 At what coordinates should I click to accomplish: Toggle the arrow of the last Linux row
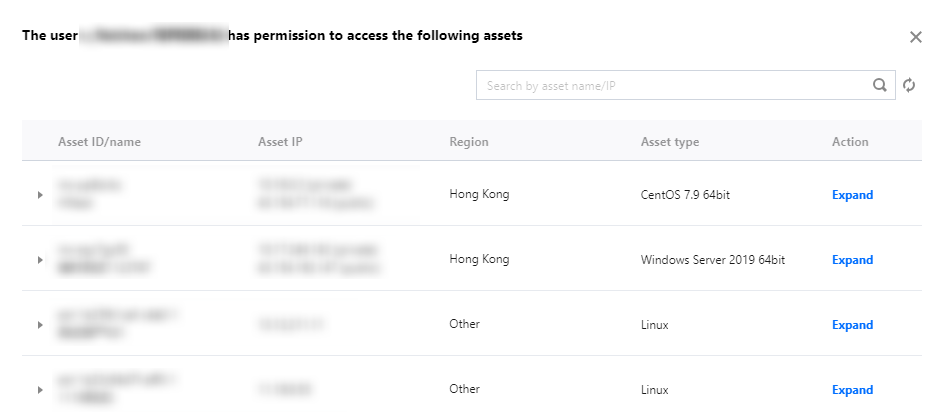point(40,390)
